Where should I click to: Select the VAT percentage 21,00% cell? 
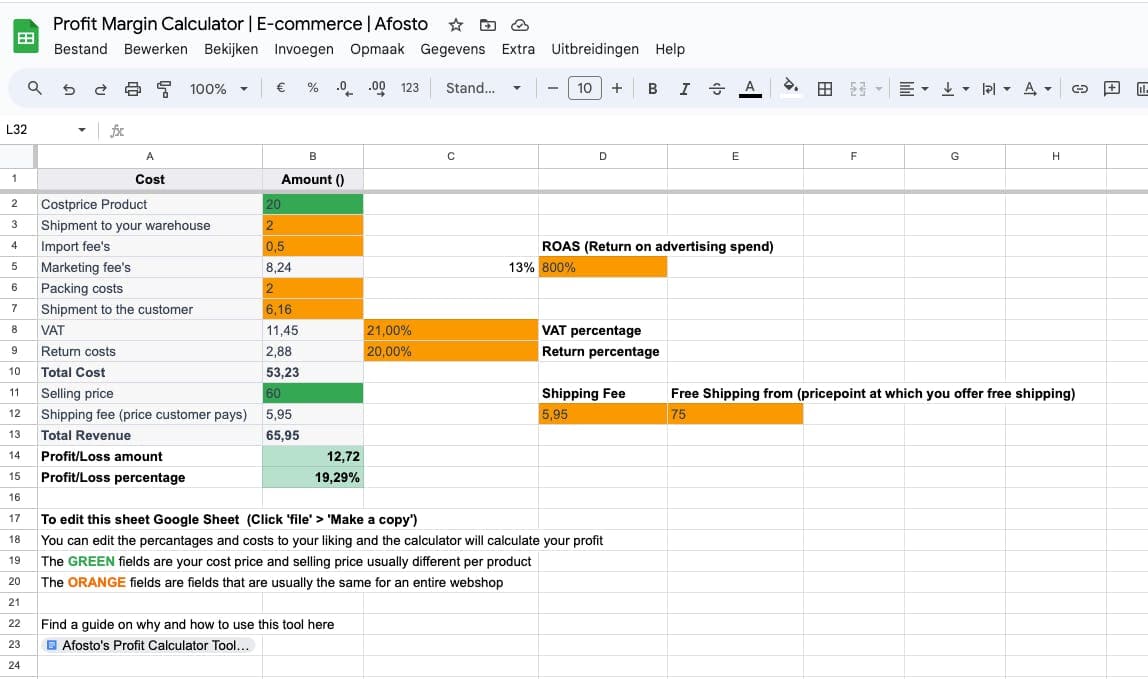coord(451,330)
